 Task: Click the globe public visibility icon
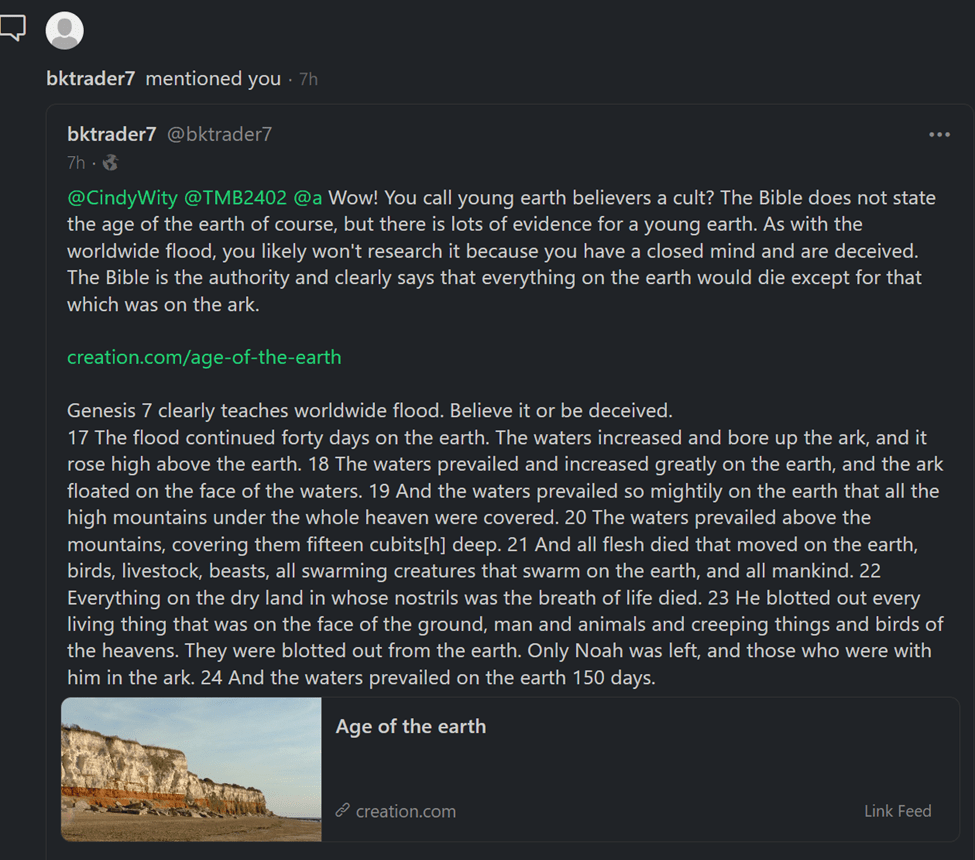pos(110,162)
